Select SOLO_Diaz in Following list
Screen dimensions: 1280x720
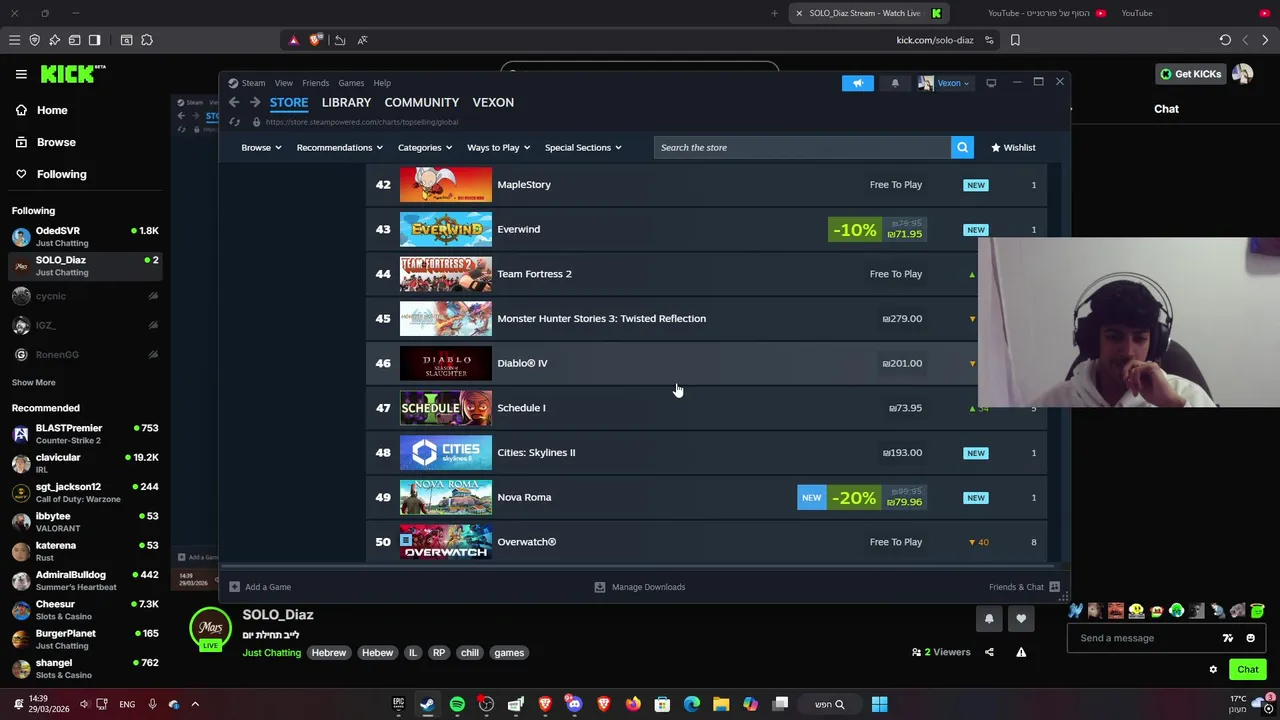85,266
